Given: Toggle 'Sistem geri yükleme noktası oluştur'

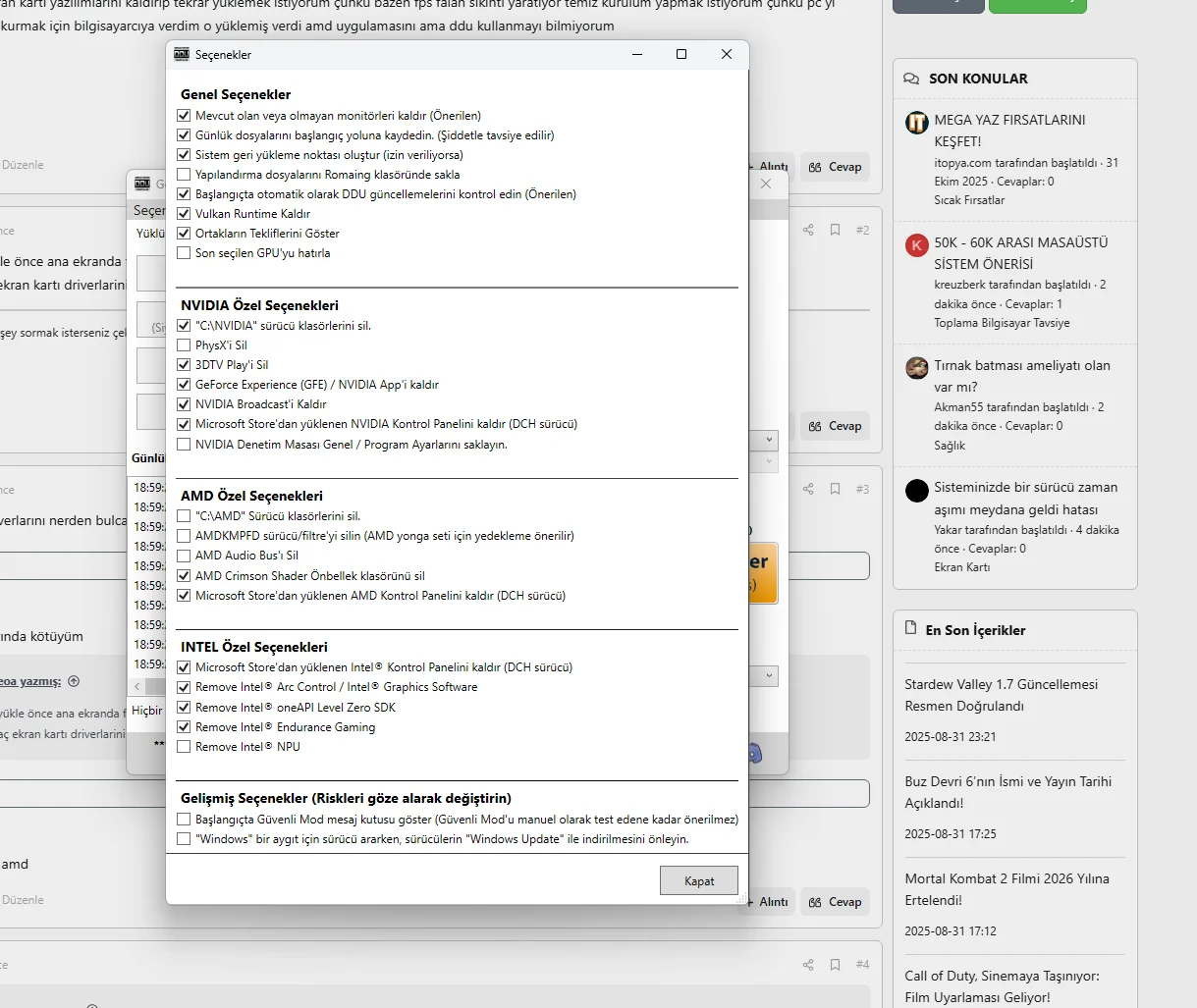Looking at the screenshot, I should (x=184, y=154).
